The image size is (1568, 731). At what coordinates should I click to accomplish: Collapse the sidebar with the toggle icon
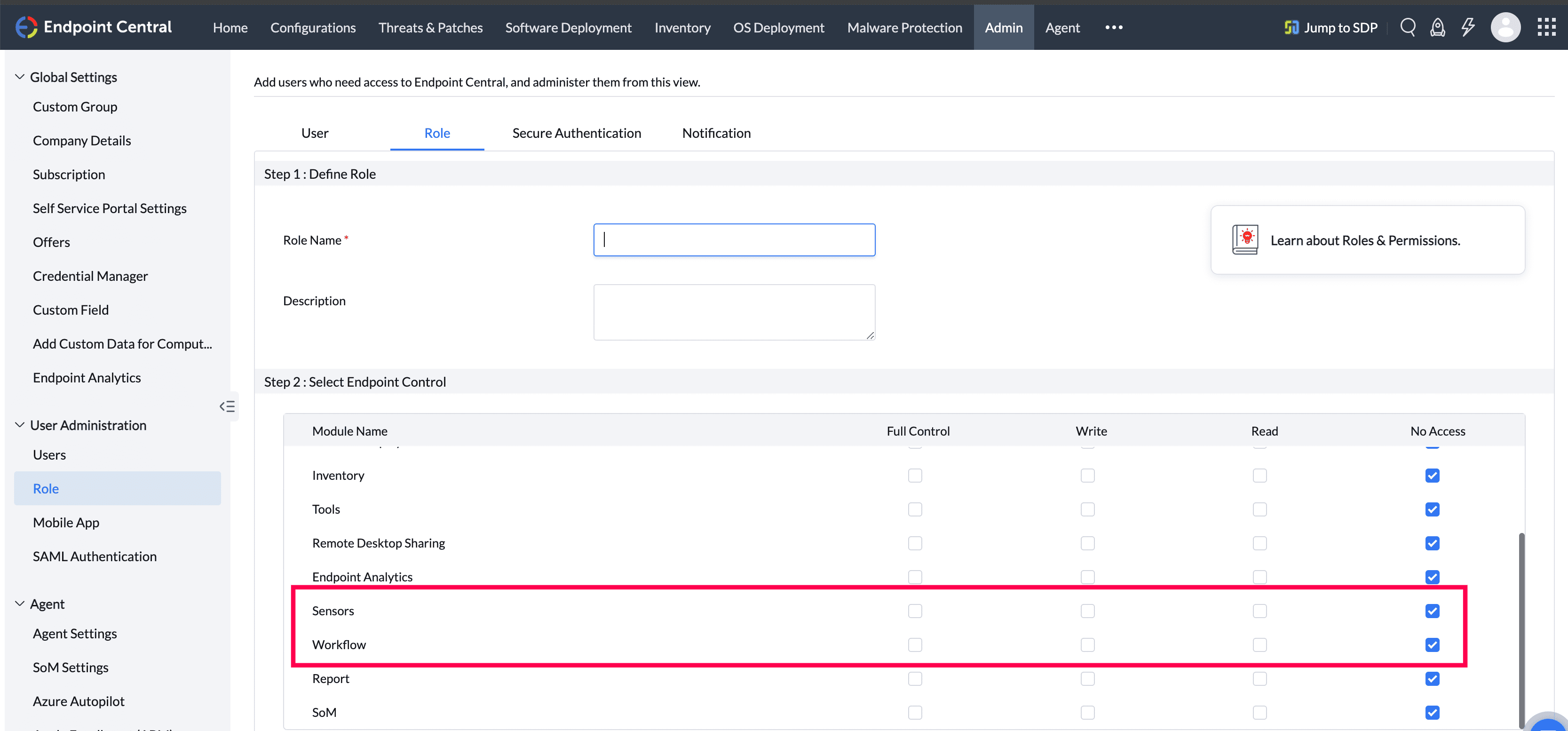pyautogui.click(x=227, y=406)
